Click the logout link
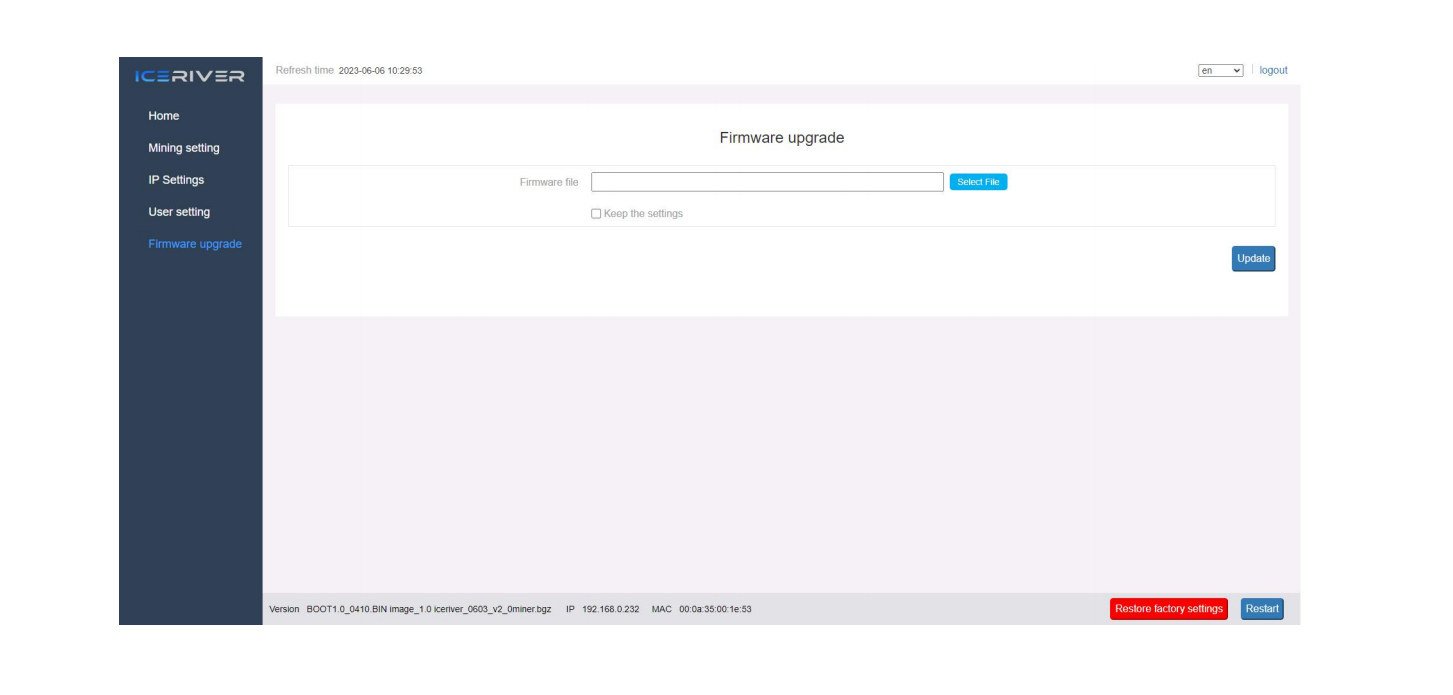Screen dimensions: 1453x695 coord(1273,70)
